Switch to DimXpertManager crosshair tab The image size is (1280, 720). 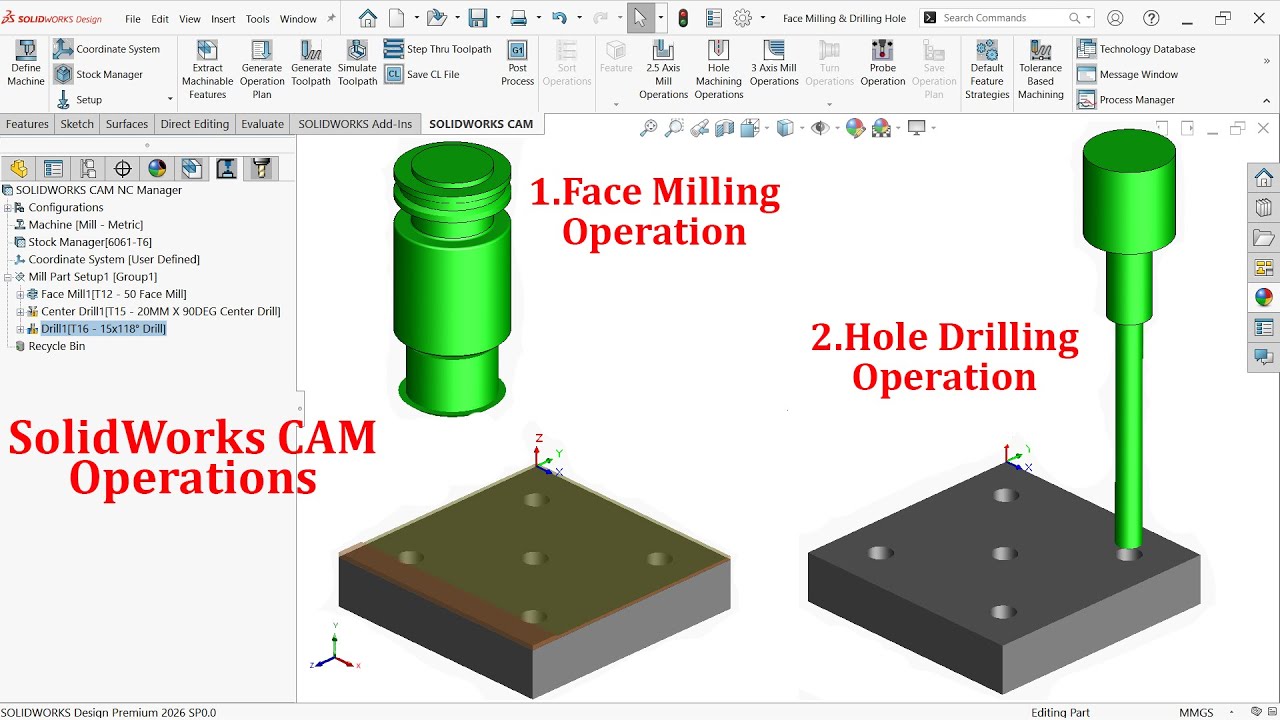[122, 168]
